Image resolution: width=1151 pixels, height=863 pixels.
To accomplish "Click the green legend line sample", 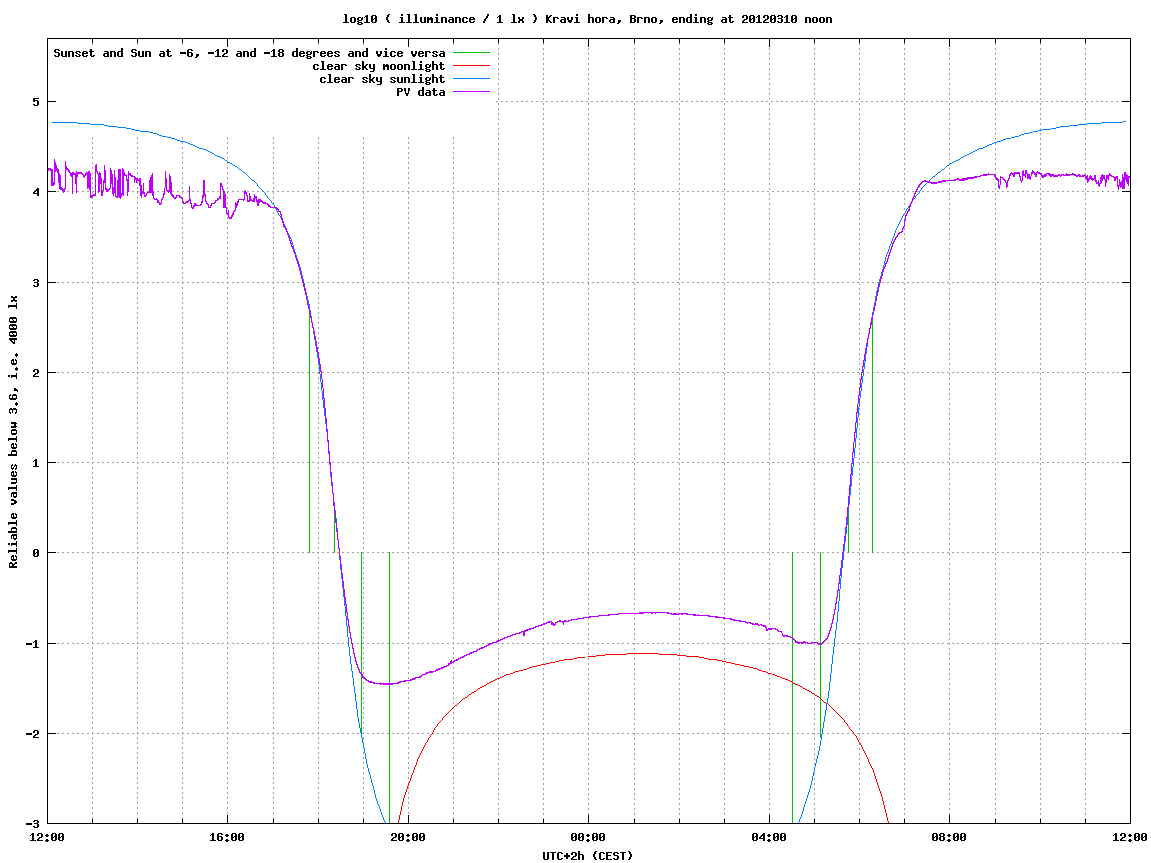I will click(471, 53).
